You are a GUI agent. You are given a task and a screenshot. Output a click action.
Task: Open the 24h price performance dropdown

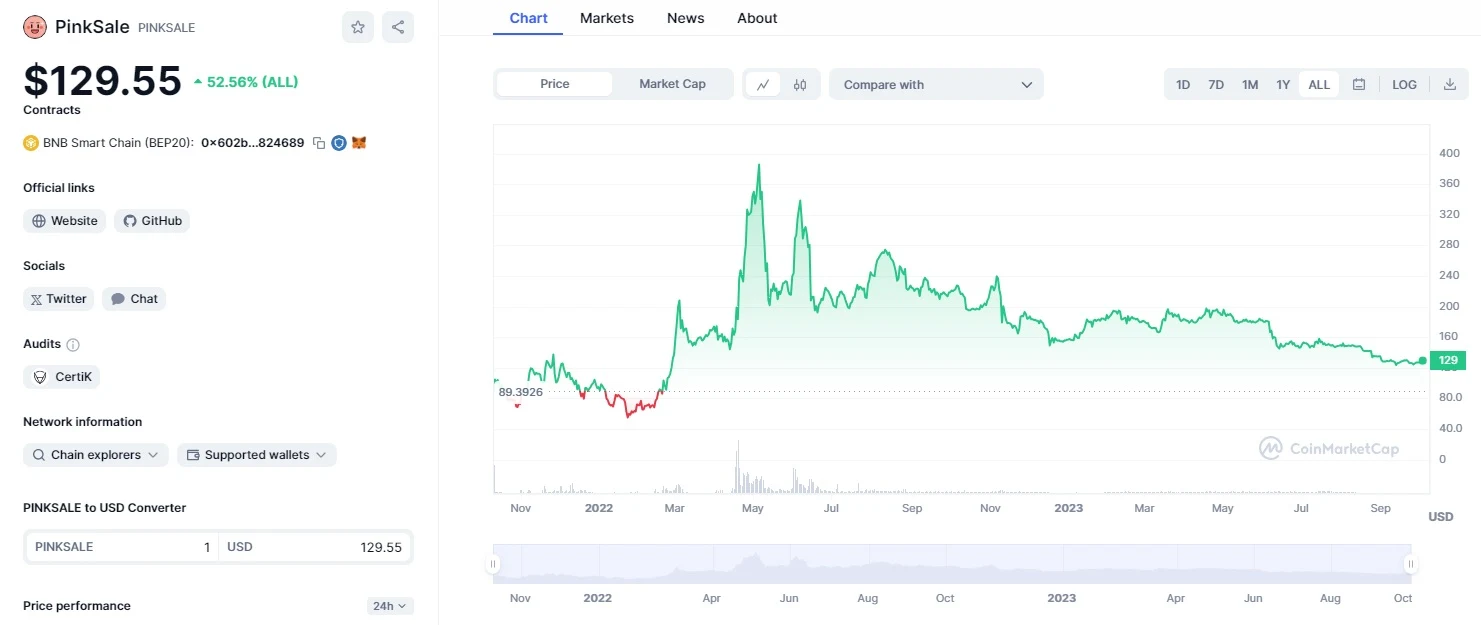click(x=390, y=606)
